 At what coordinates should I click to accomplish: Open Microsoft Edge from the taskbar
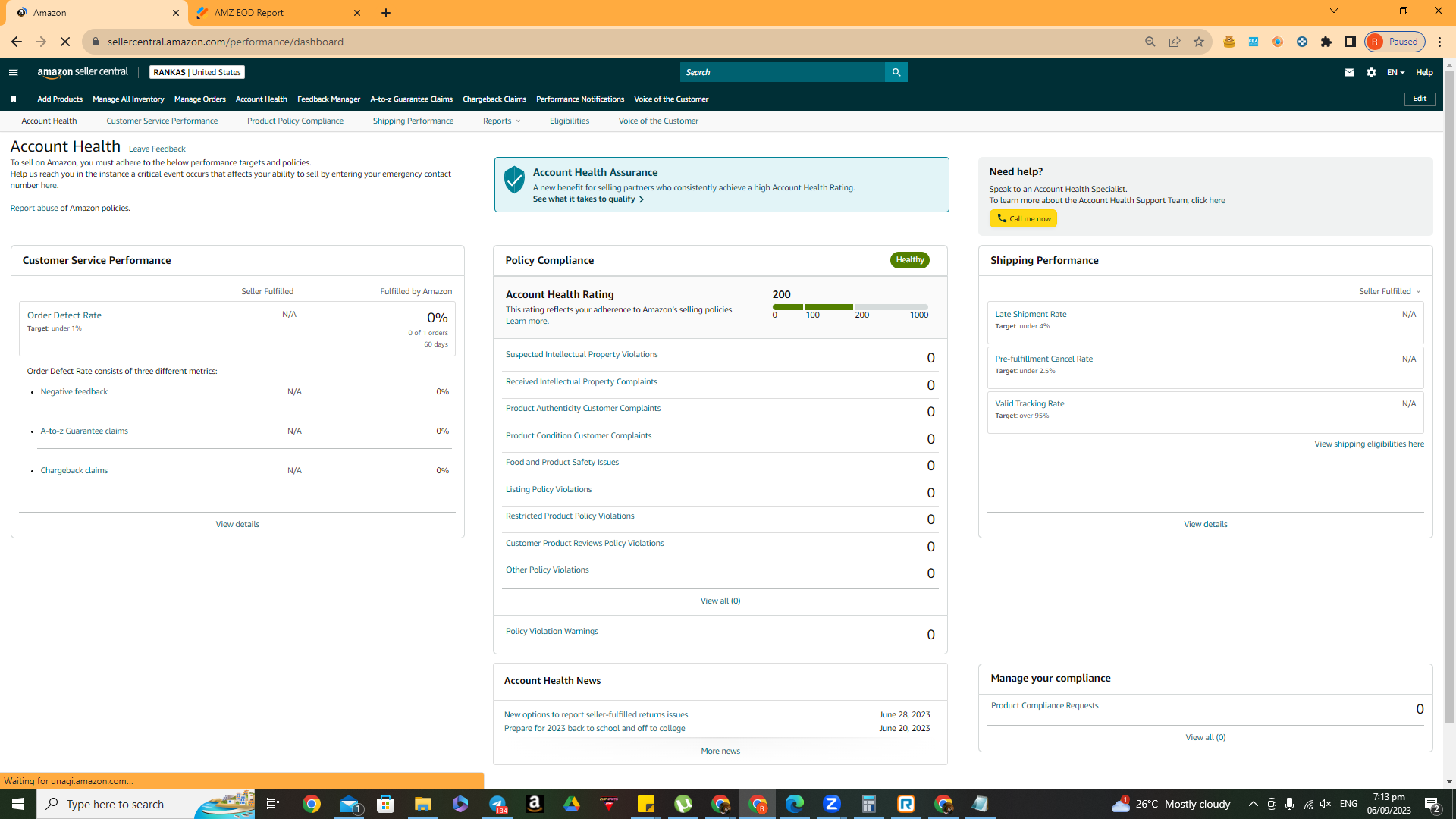pos(795,804)
